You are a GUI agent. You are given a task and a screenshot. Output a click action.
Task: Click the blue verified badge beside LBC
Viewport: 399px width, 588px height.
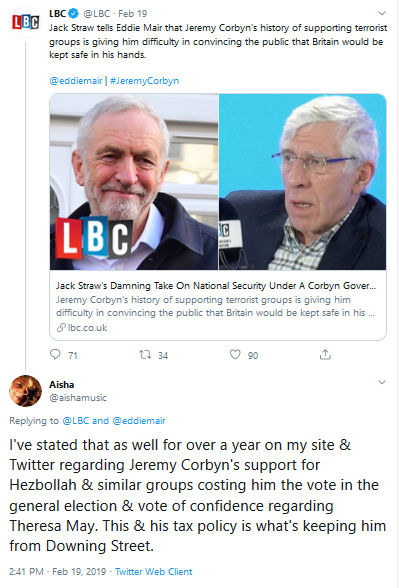coord(74,14)
